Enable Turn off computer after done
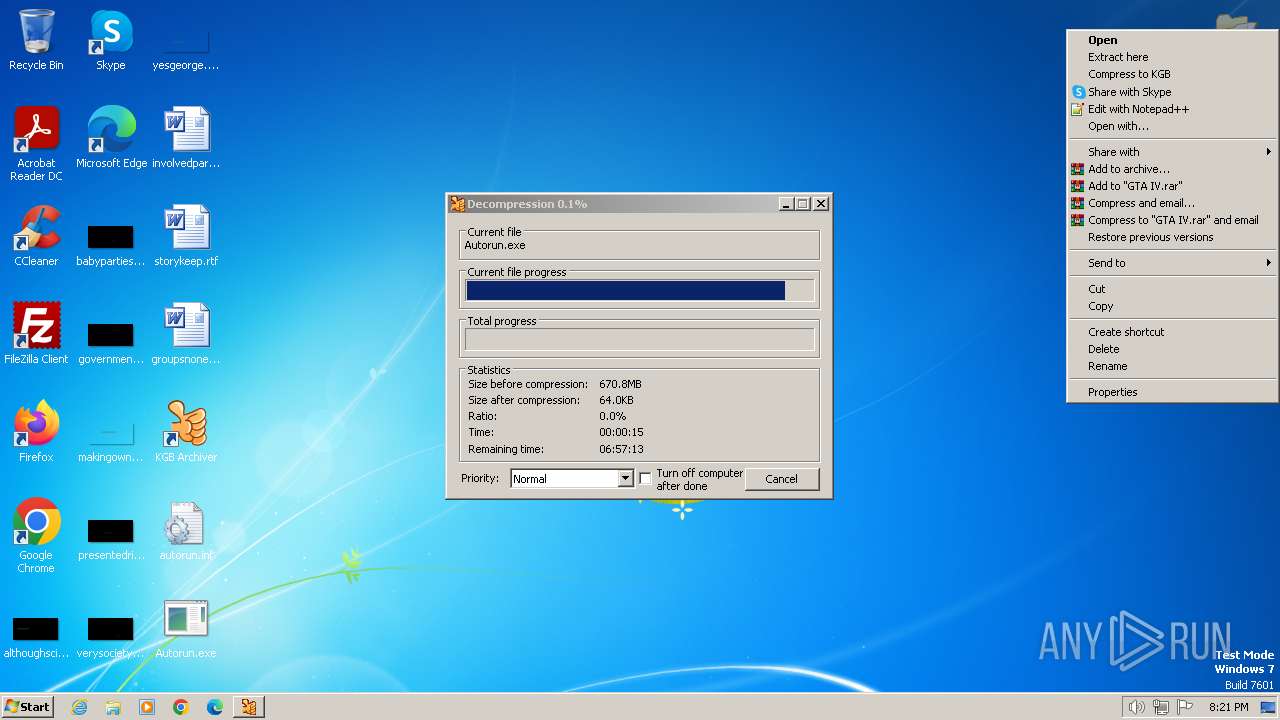 coord(645,478)
